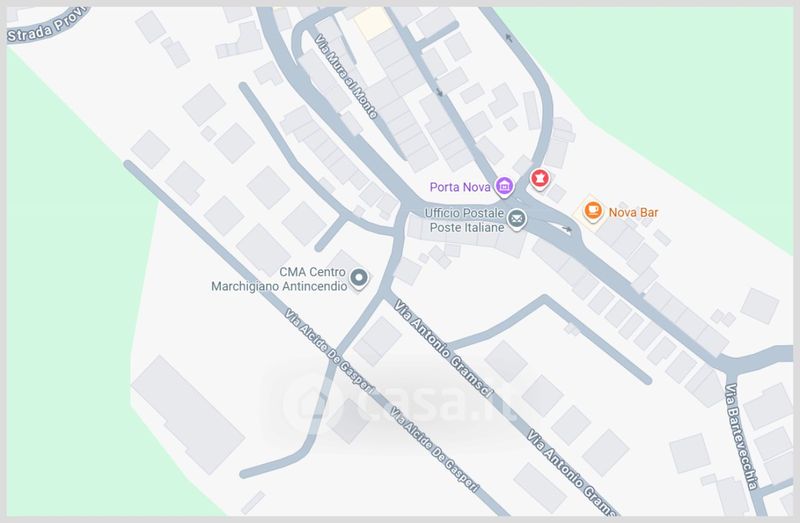Click the upper Via Antonio Gramsci label

click(443, 348)
